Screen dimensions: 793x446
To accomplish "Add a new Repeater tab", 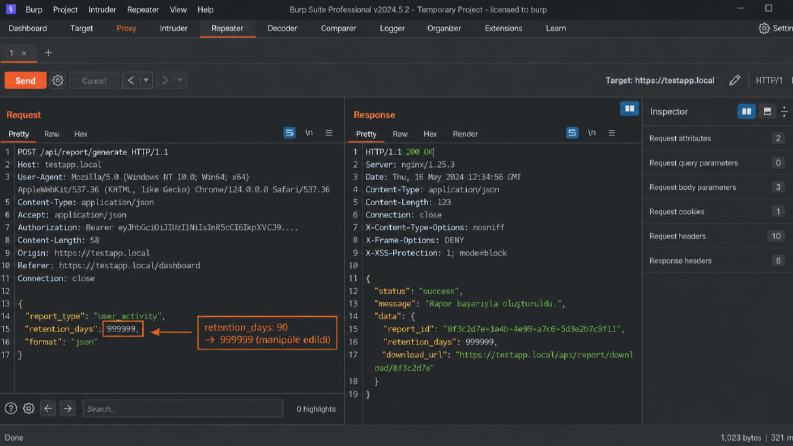I will [x=48, y=53].
